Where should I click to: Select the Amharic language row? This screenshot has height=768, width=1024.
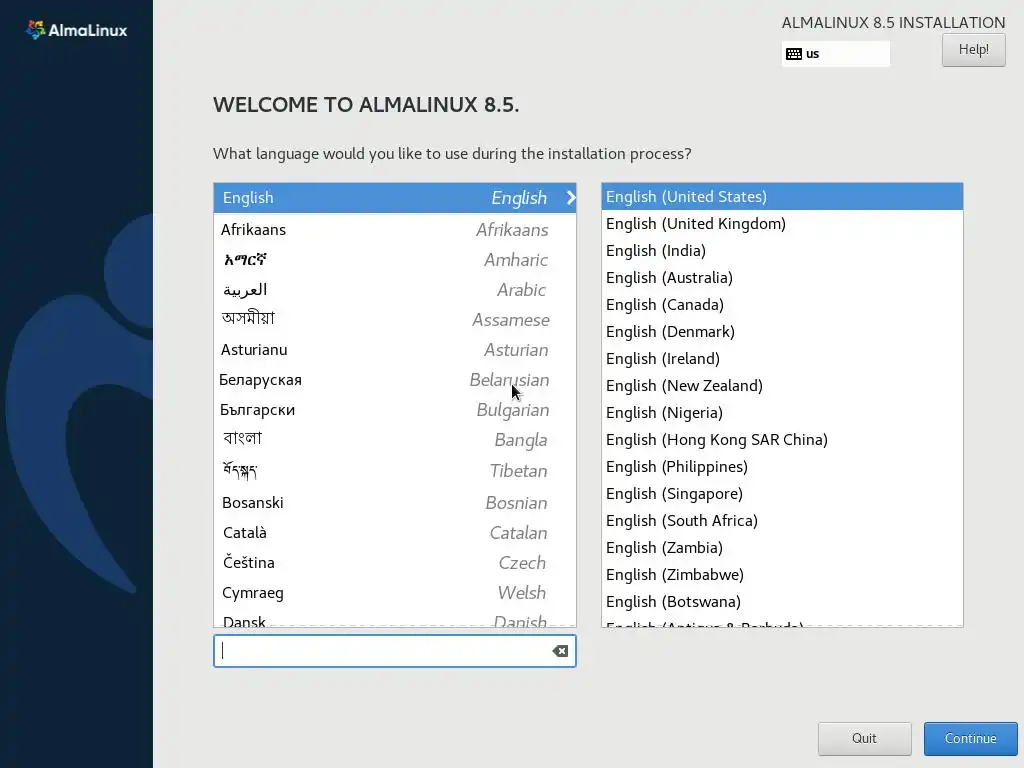(x=394, y=260)
